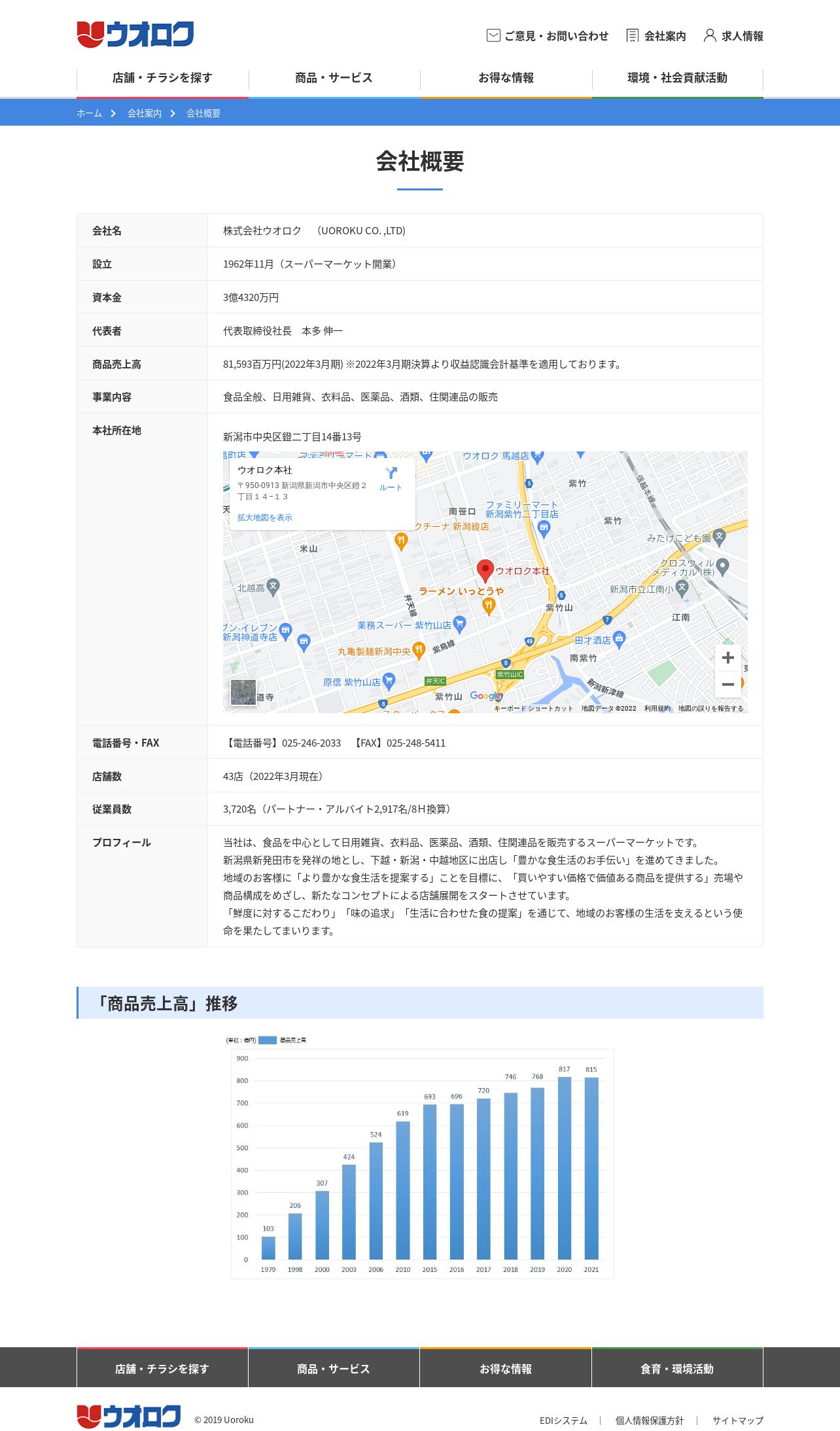
Task: Go to ホーム via the breadcrumb
Action: [x=89, y=113]
